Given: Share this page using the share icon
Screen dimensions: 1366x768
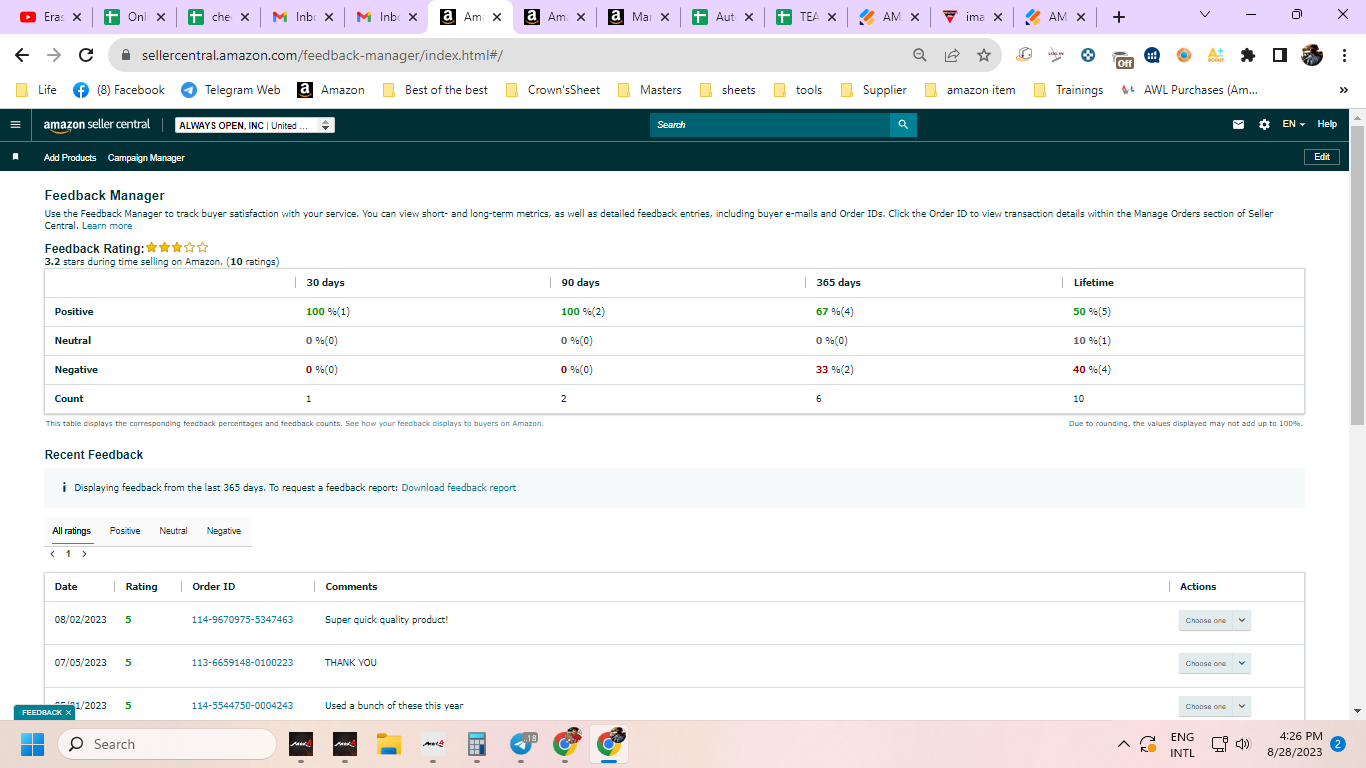Looking at the screenshot, I should pyautogui.click(x=952, y=56).
